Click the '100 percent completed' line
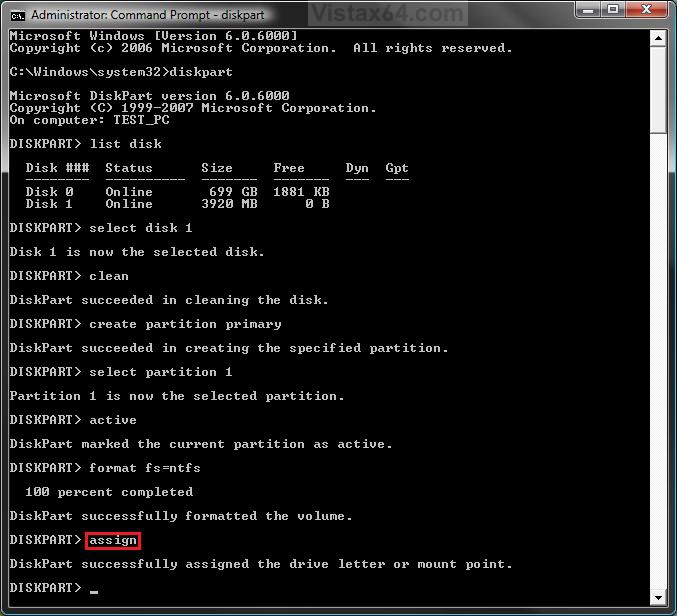Screen dimensions: 677x616 (x=109, y=492)
